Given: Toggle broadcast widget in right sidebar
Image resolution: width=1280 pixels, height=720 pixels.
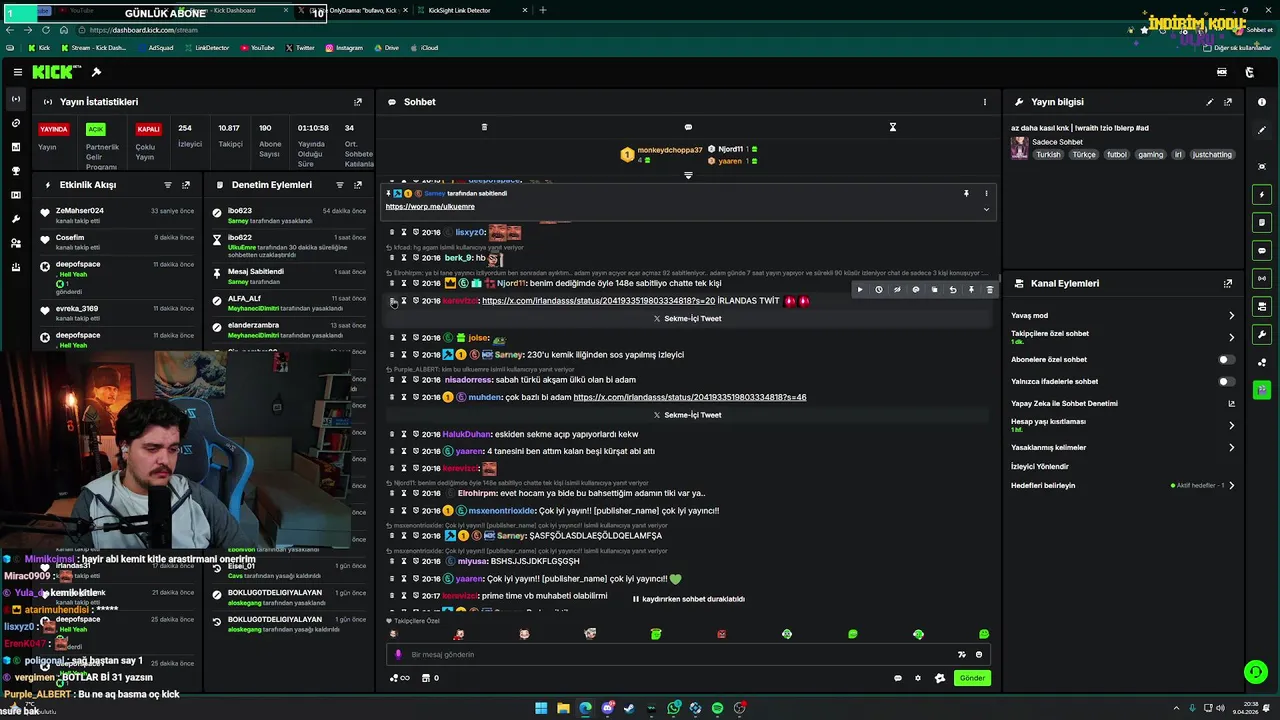Looking at the screenshot, I should [1262, 279].
